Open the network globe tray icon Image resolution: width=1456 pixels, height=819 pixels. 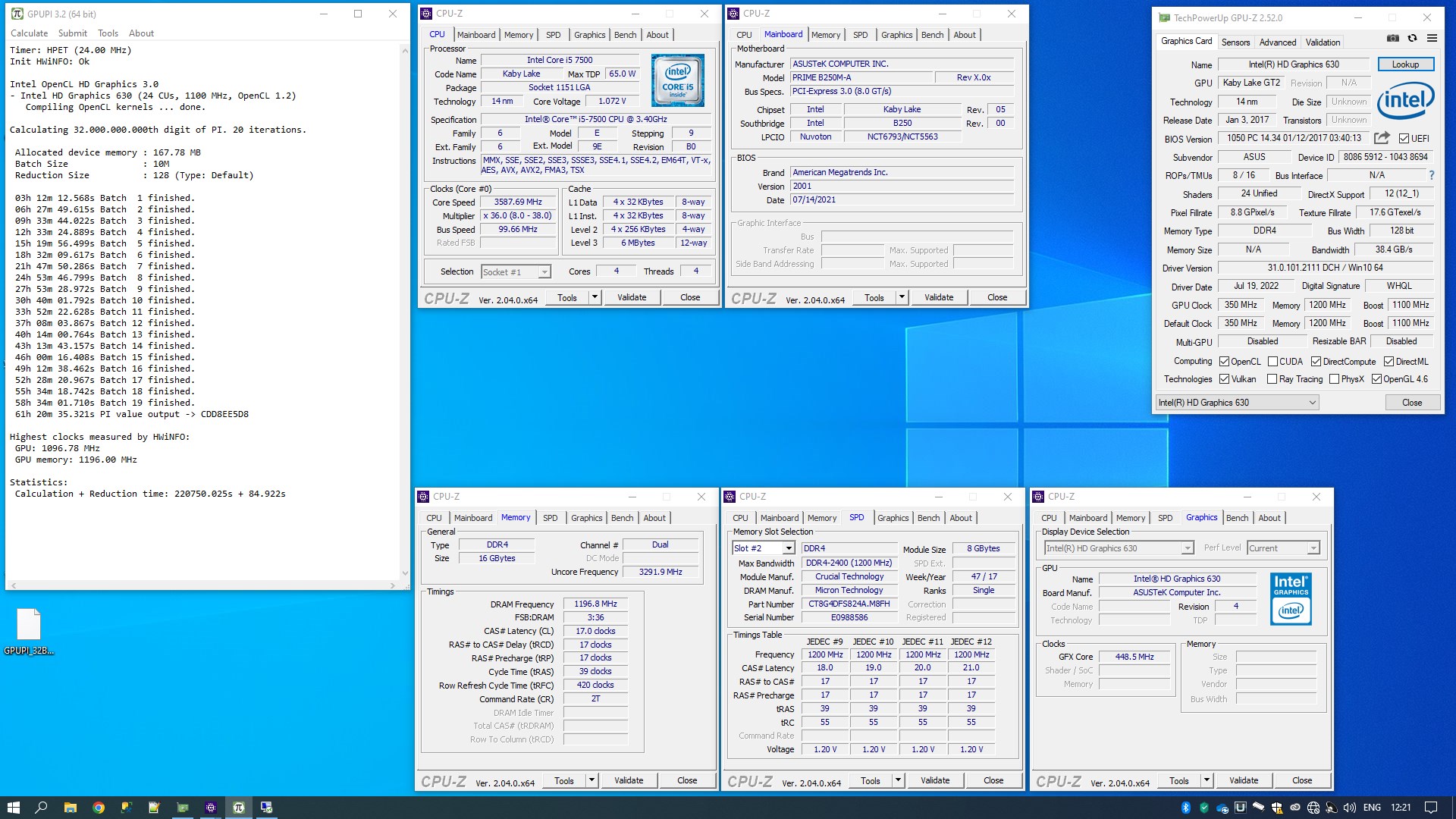pos(1313,808)
